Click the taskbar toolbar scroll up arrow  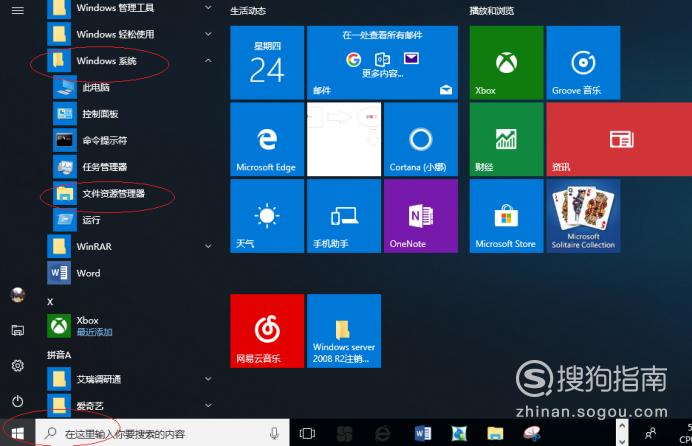622,426
